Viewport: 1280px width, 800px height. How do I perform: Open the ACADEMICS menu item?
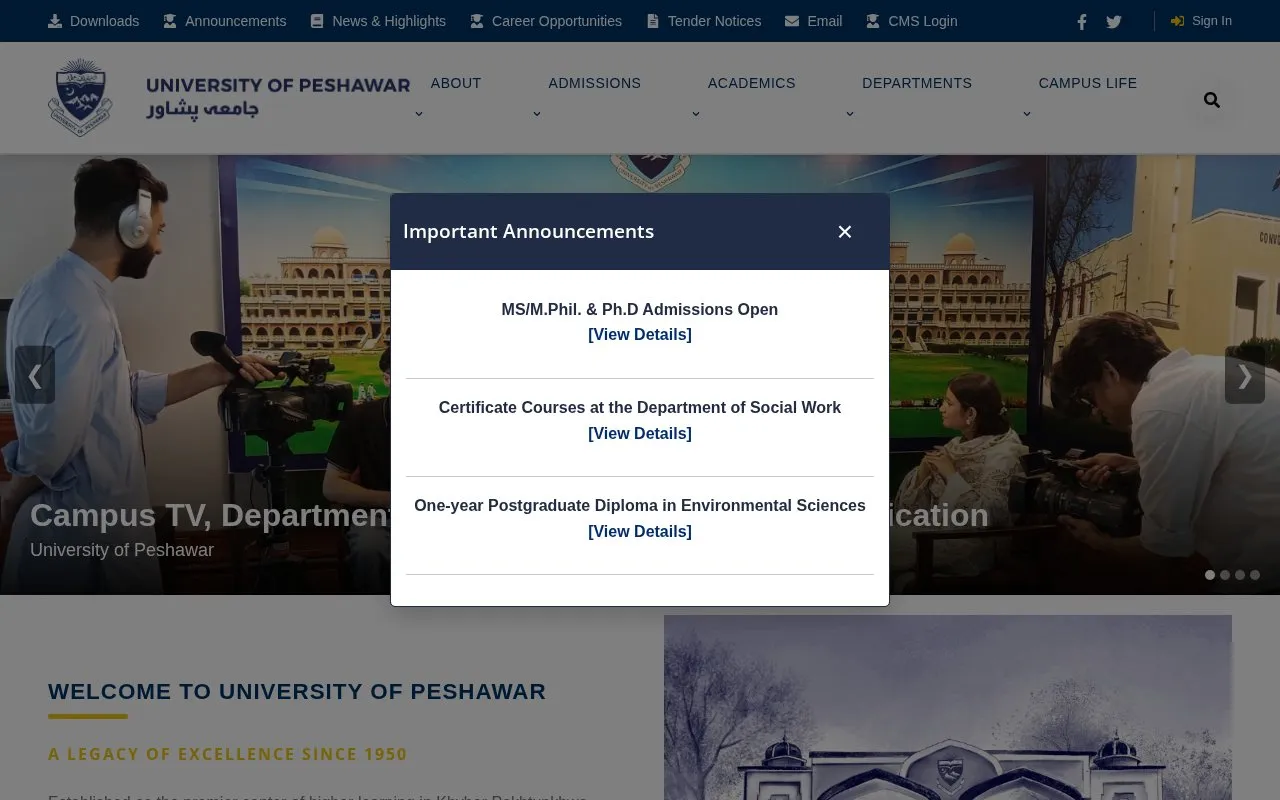pos(752,83)
